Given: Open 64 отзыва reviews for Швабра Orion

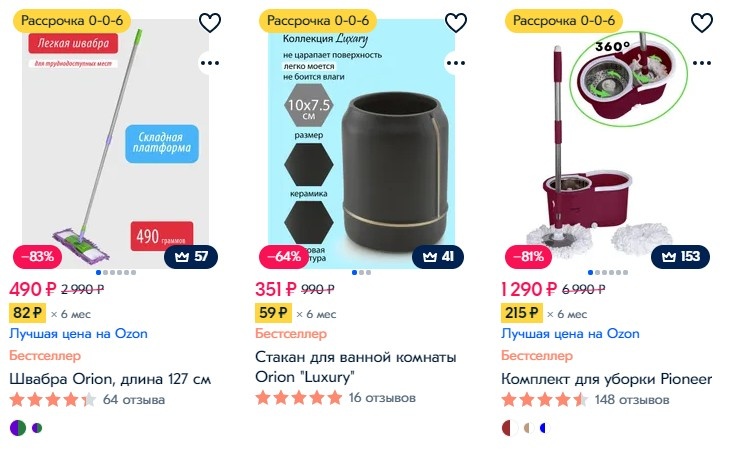Looking at the screenshot, I should click(134, 400).
